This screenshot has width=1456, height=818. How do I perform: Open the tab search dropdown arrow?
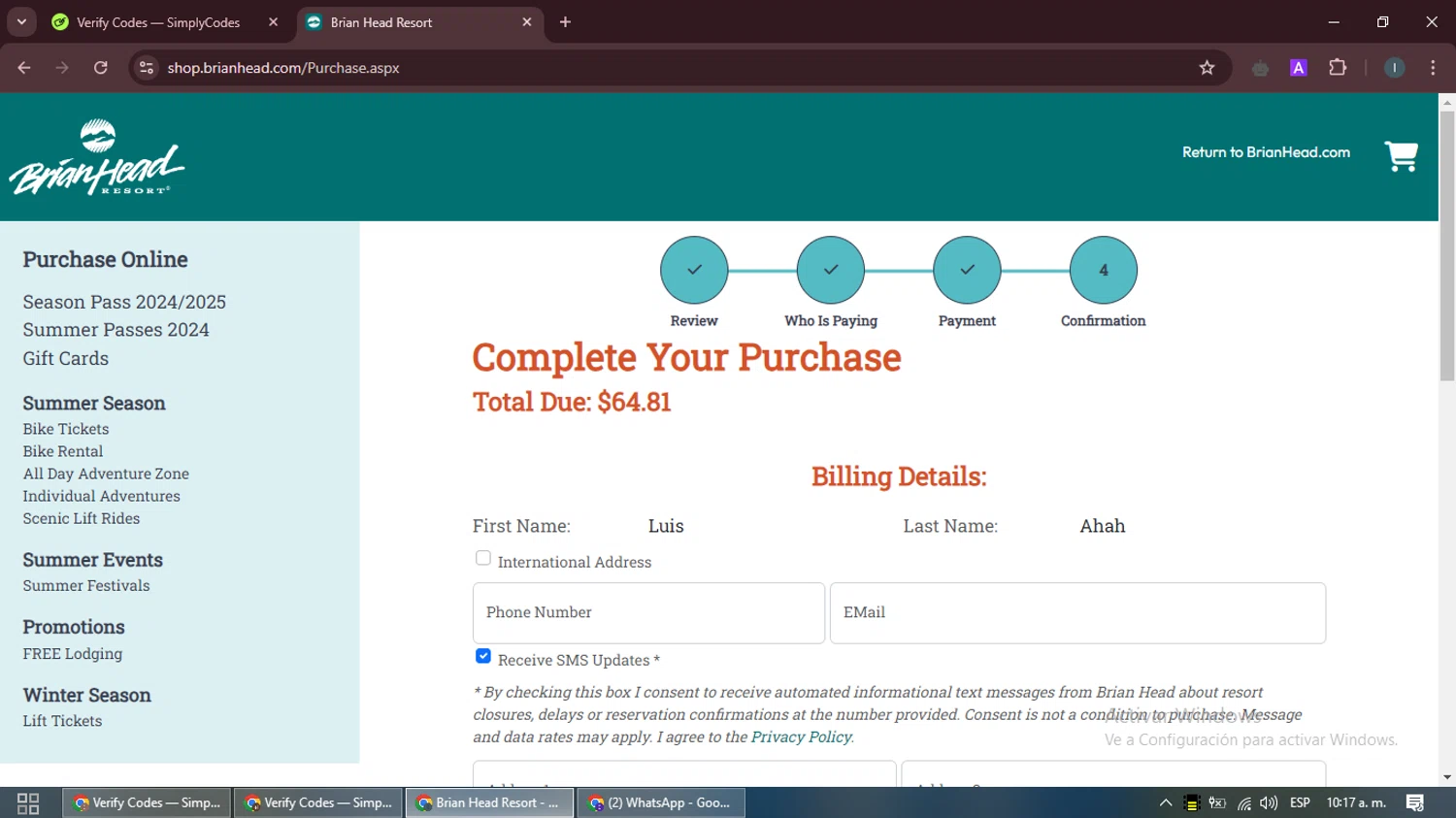21,22
